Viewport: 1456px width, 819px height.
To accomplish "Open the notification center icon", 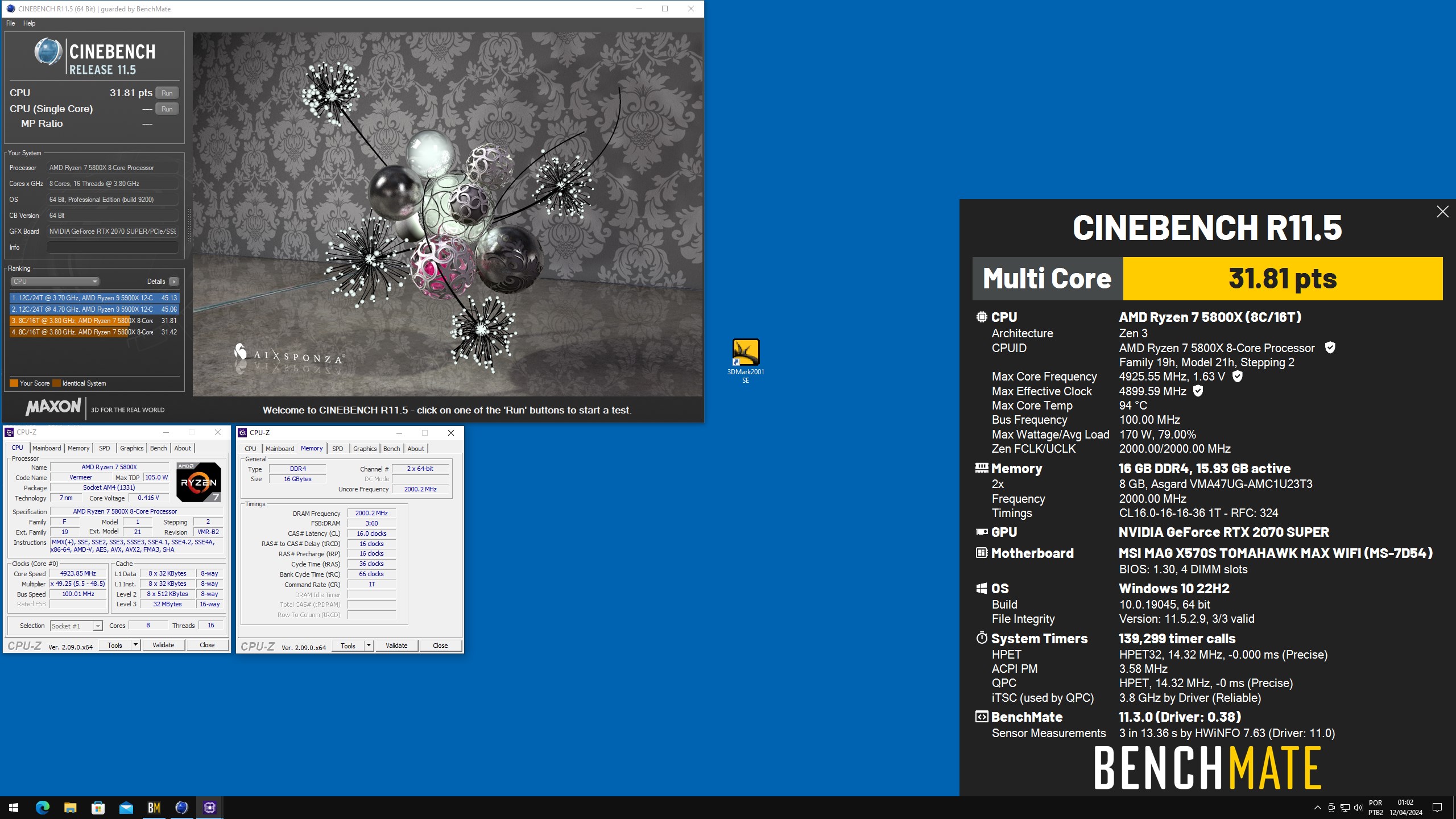I will [x=1437, y=808].
